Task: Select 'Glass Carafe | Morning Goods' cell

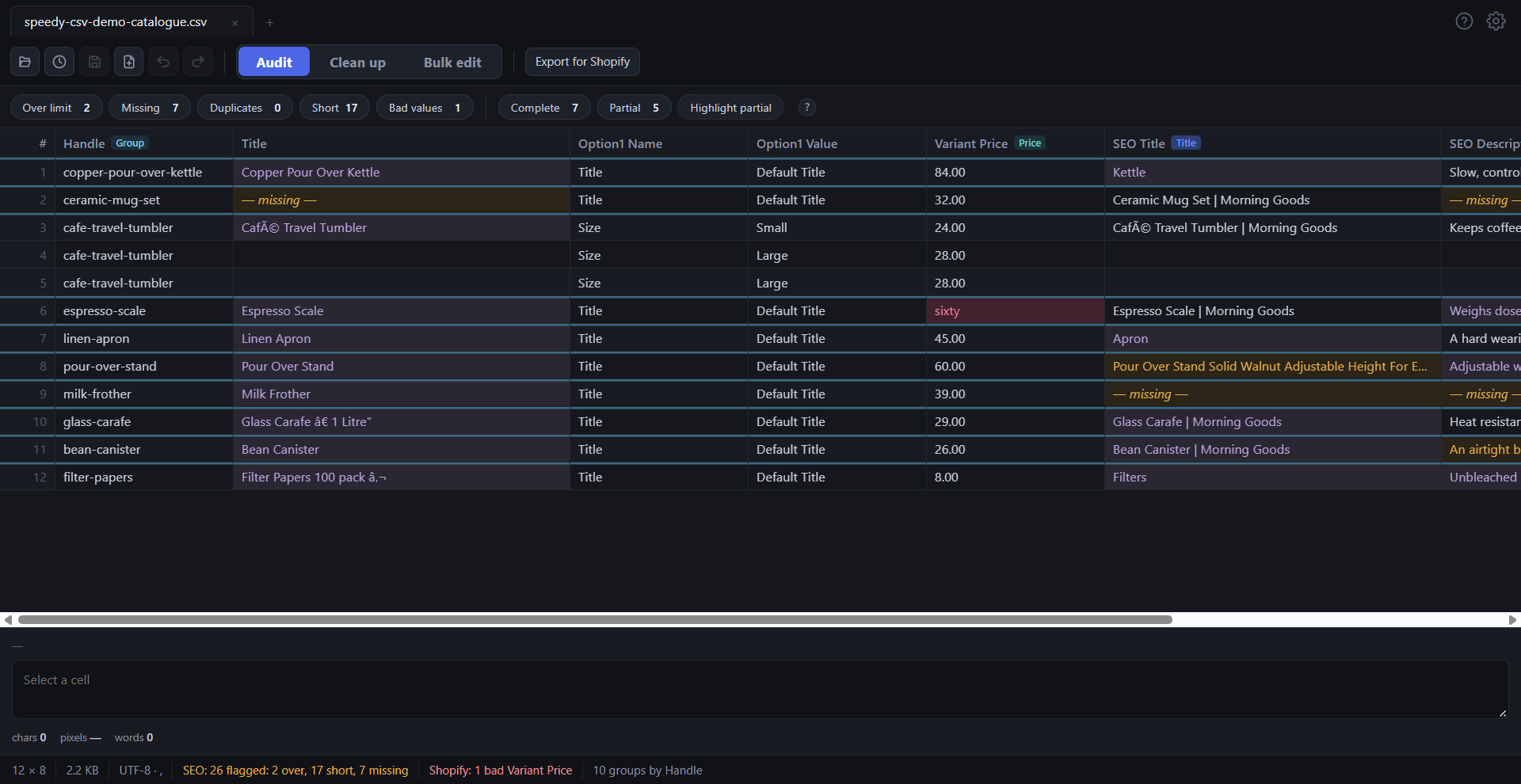Action: point(1272,422)
